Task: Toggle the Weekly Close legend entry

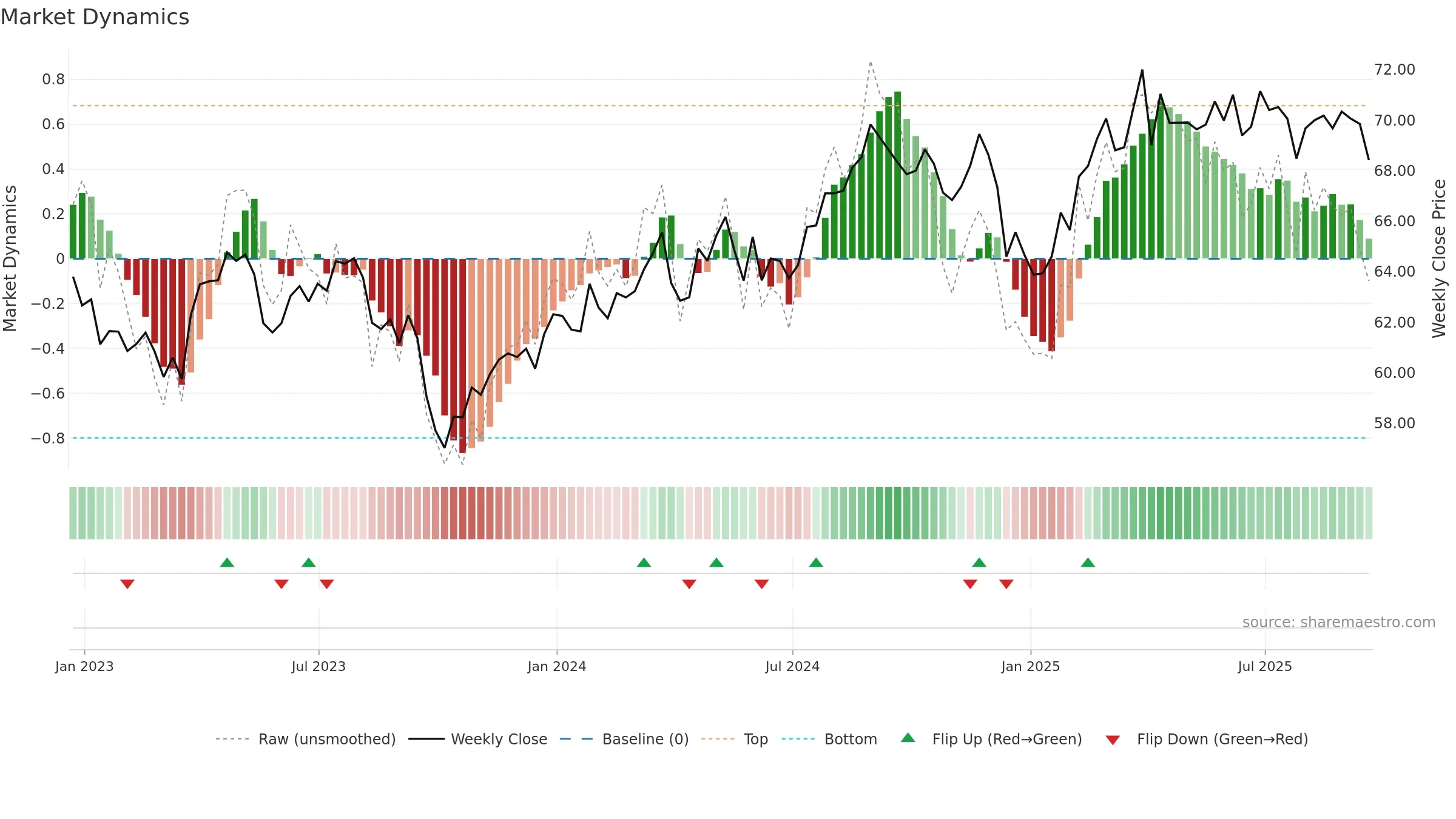Action: pyautogui.click(x=478, y=739)
